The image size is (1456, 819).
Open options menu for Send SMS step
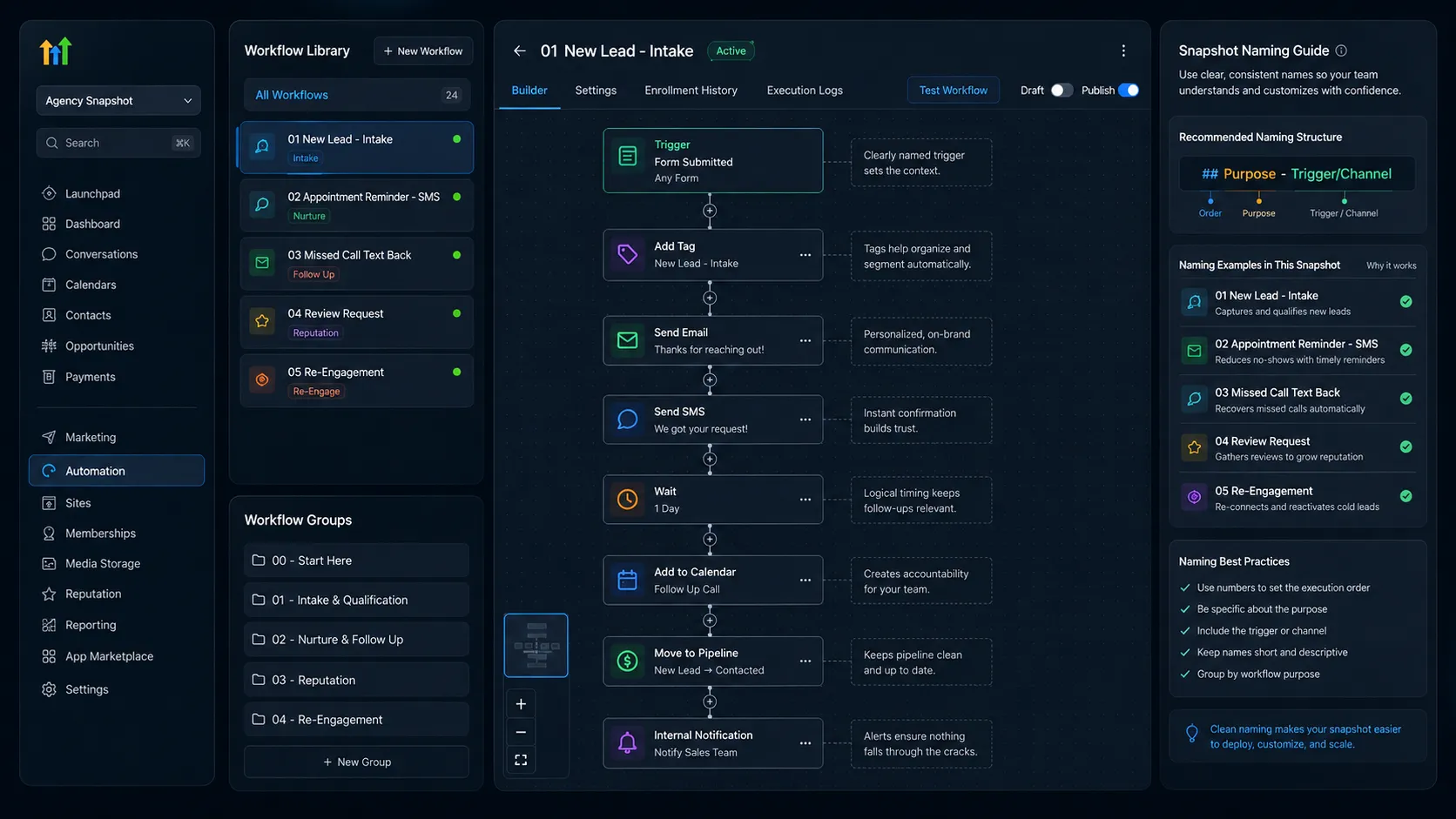[806, 420]
